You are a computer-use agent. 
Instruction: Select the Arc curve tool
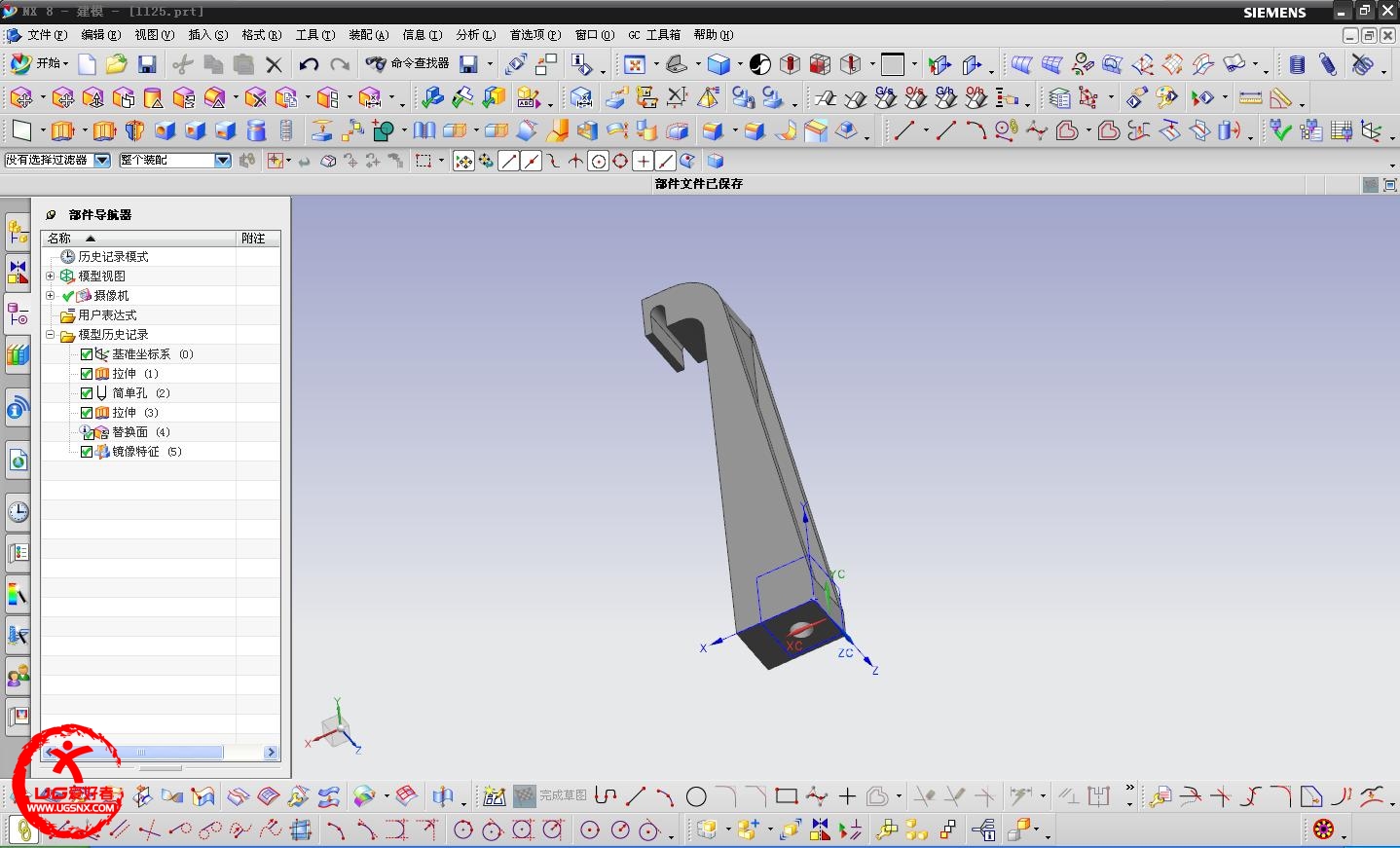pos(976,130)
